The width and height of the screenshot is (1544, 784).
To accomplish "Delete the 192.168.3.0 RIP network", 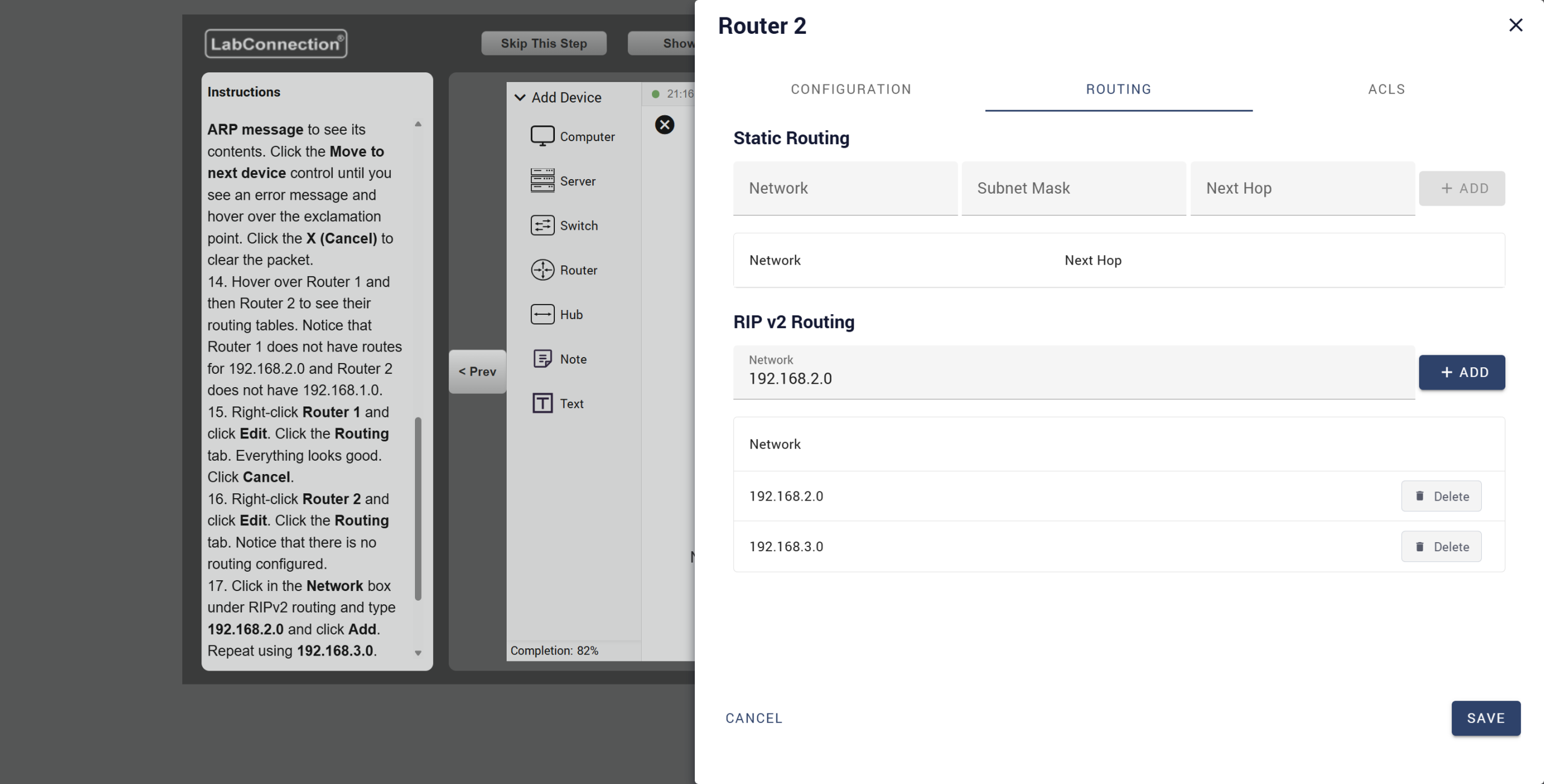I will coord(1441,547).
